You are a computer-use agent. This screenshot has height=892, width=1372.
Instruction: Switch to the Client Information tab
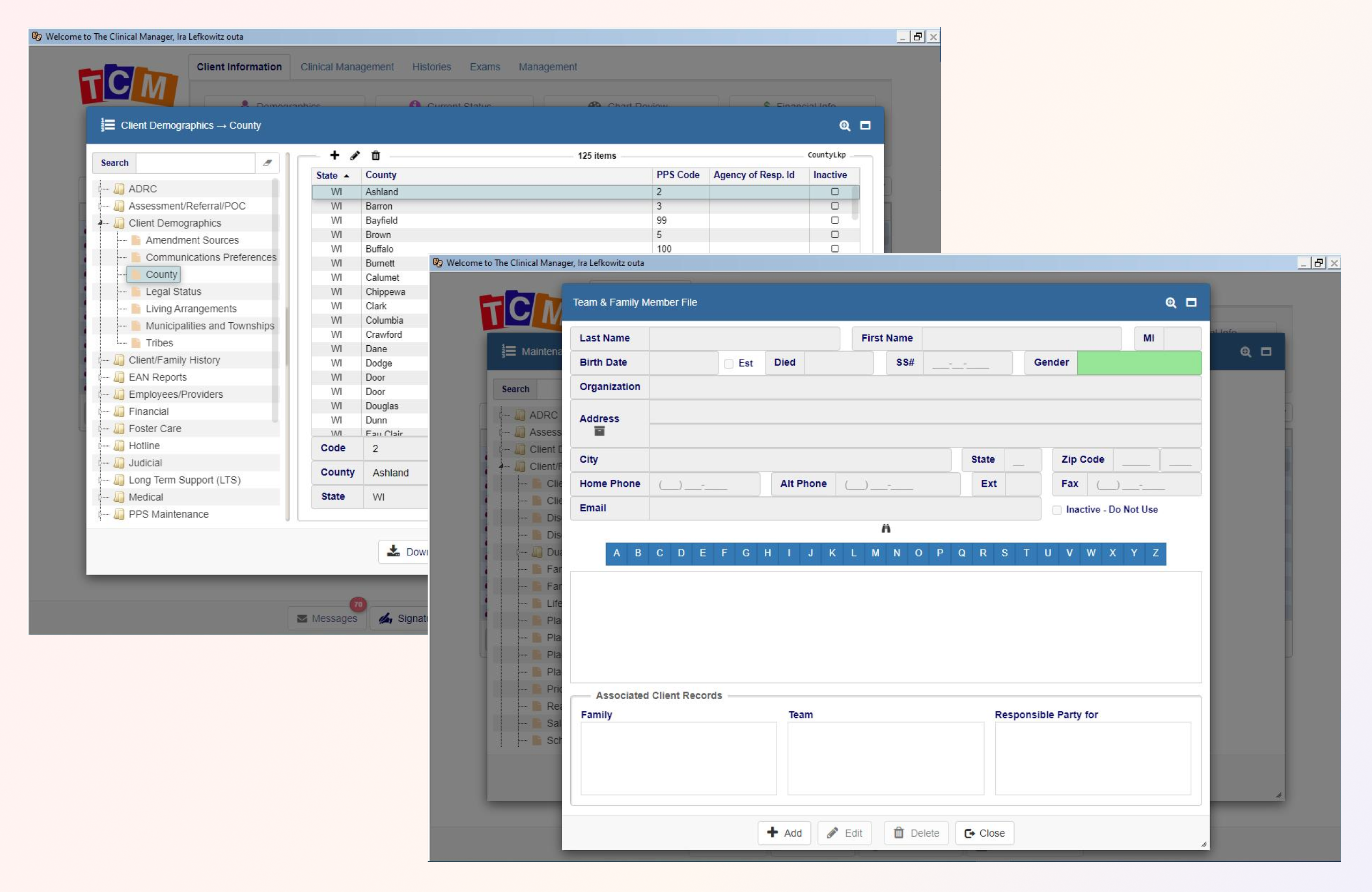pyautogui.click(x=239, y=67)
